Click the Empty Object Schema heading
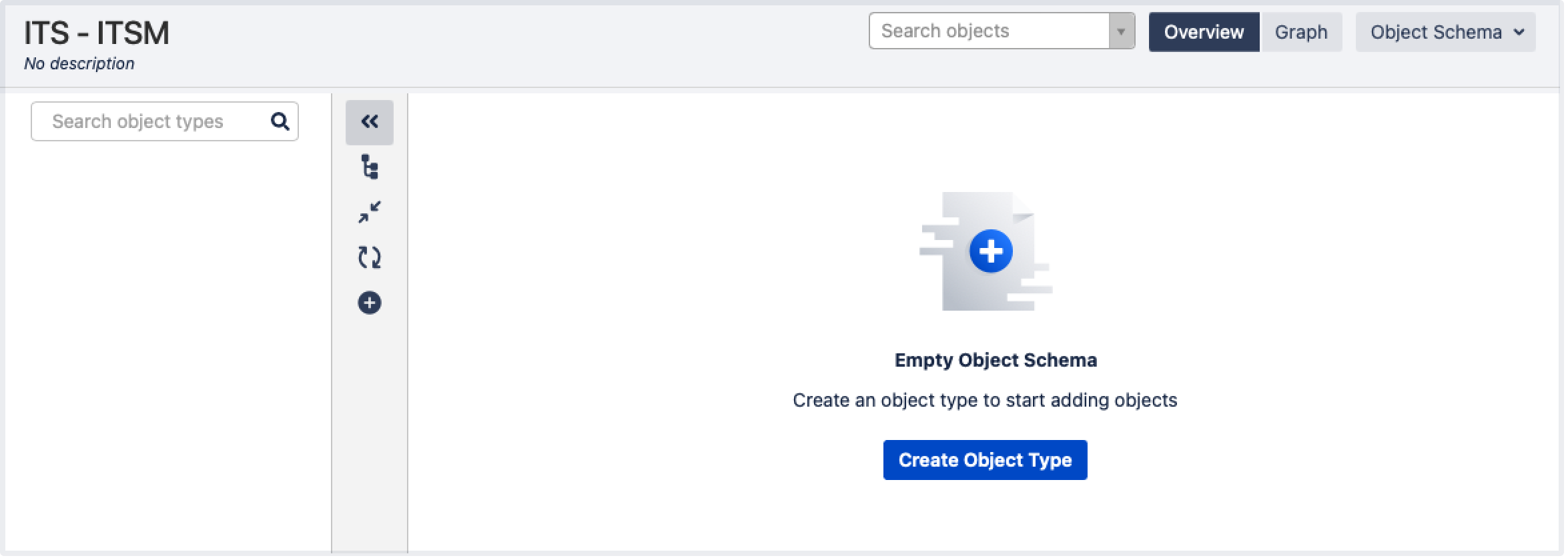 tap(996, 361)
